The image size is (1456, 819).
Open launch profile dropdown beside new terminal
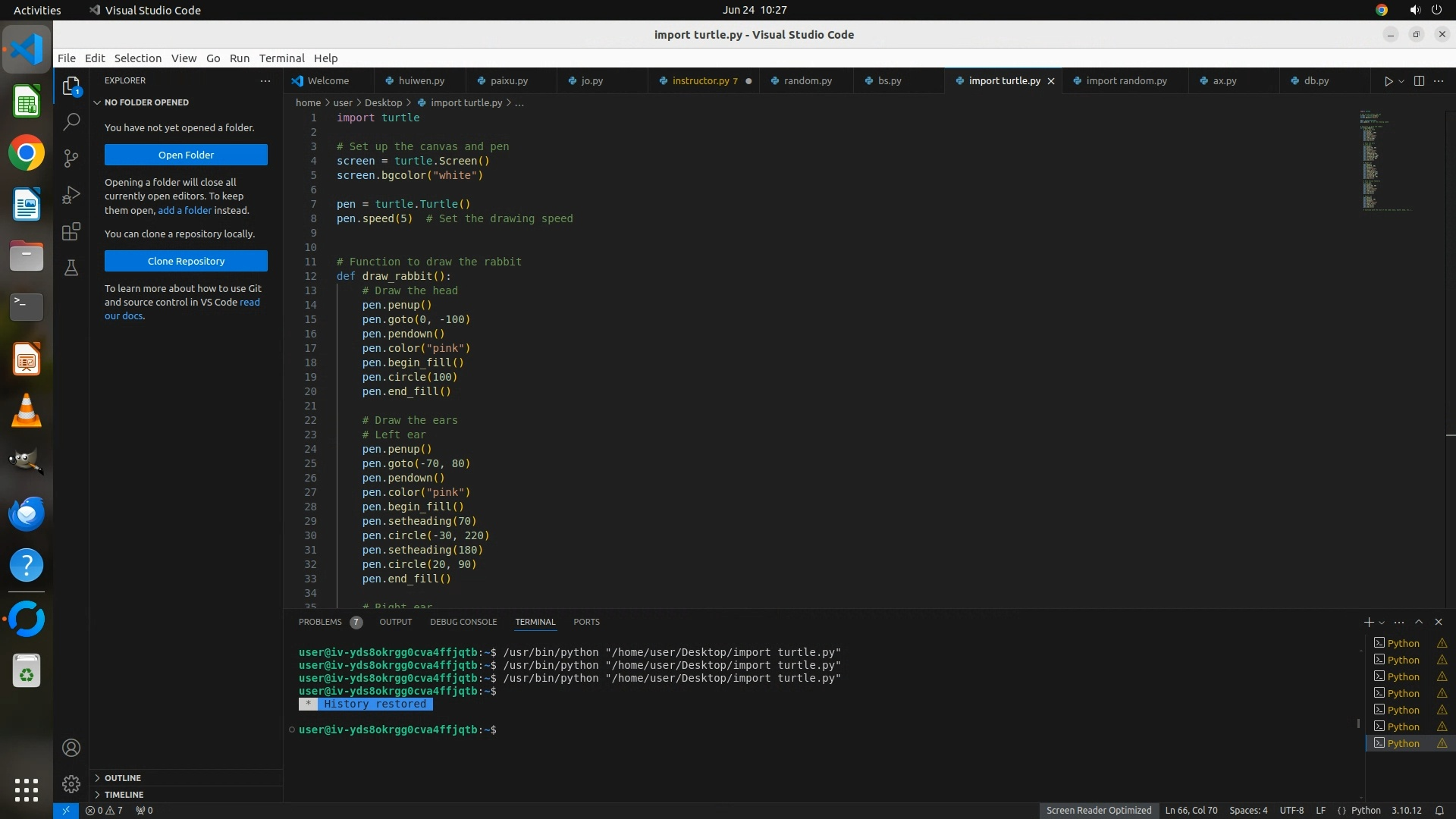click(x=1382, y=623)
